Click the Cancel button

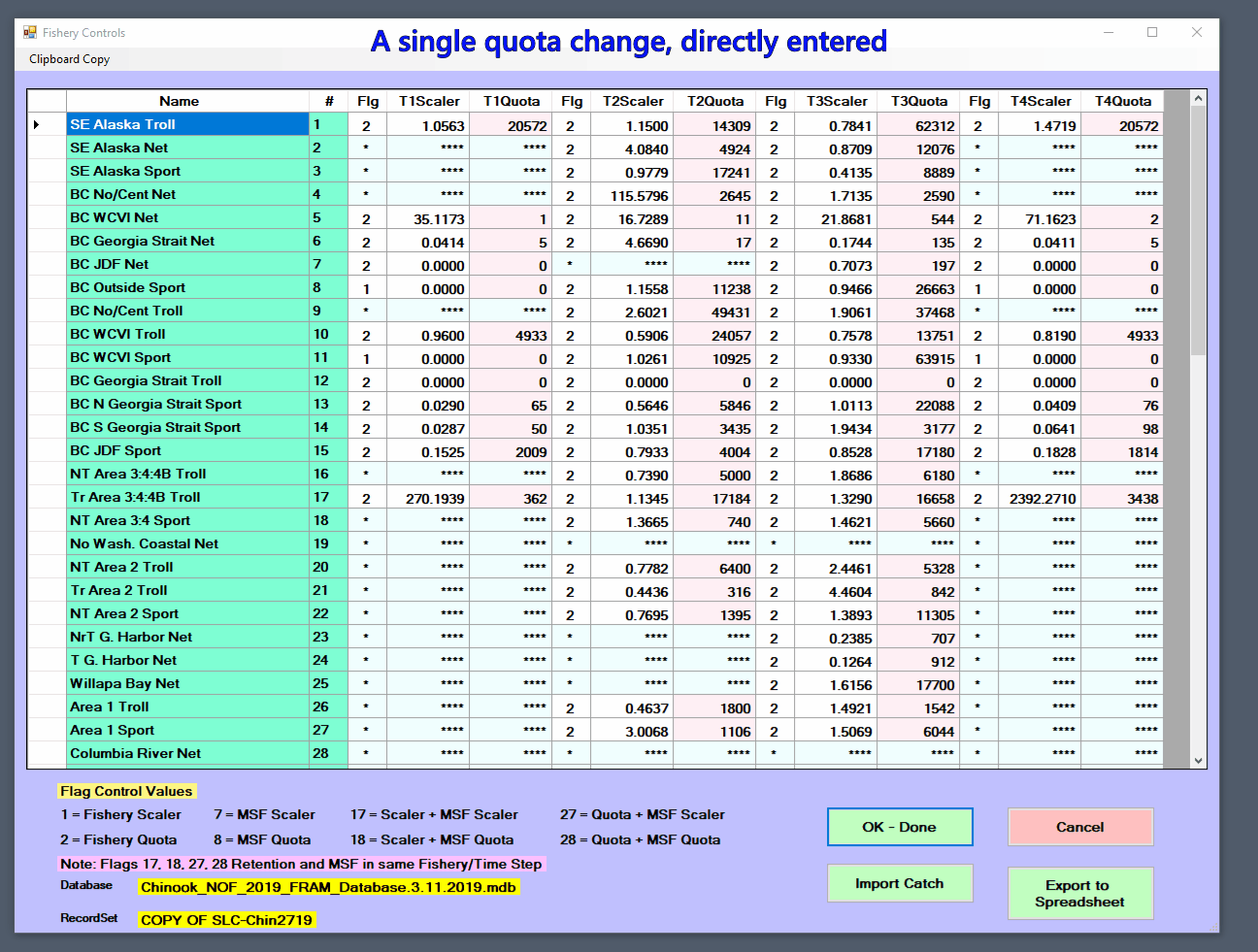(x=1080, y=827)
